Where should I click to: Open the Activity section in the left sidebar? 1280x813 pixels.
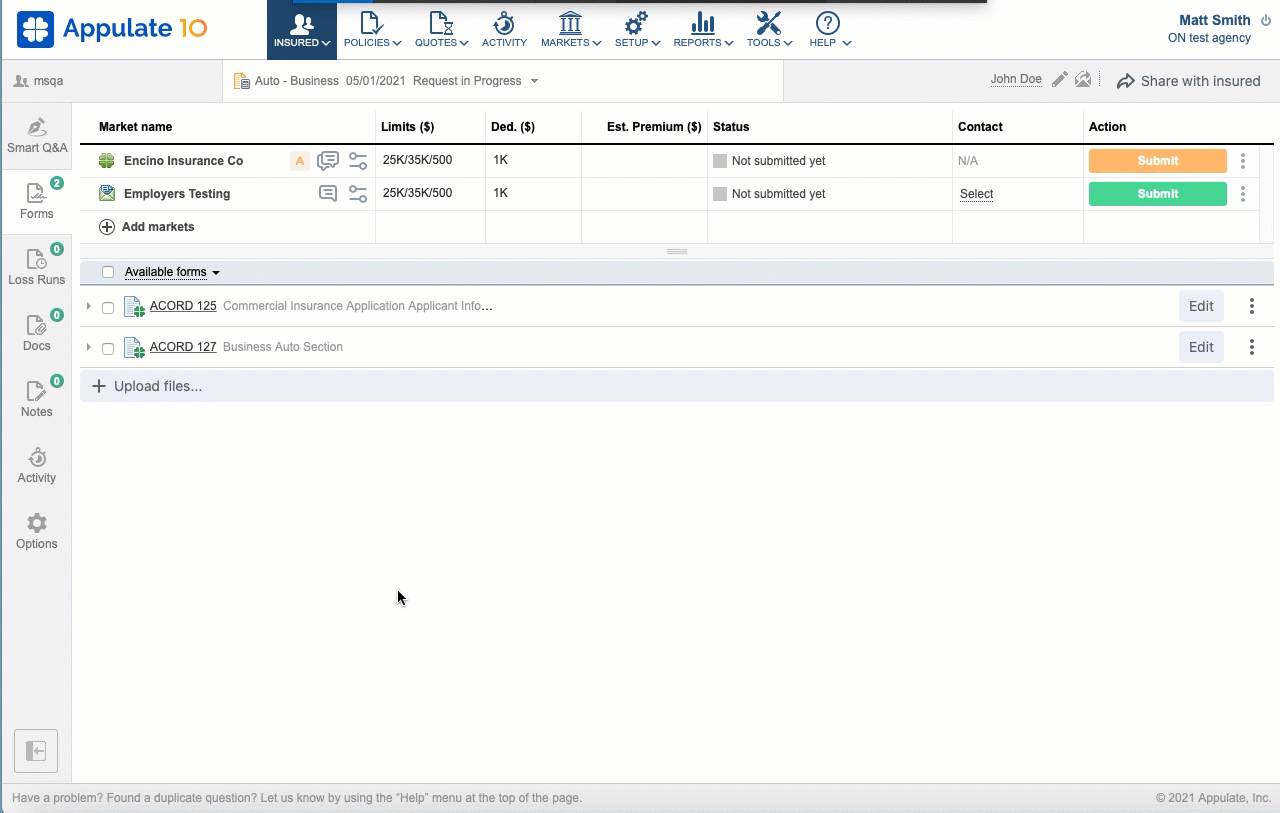[x=37, y=466]
